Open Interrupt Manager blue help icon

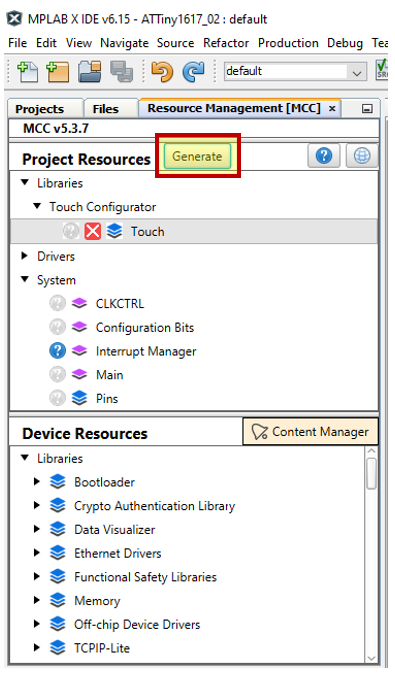point(57,351)
